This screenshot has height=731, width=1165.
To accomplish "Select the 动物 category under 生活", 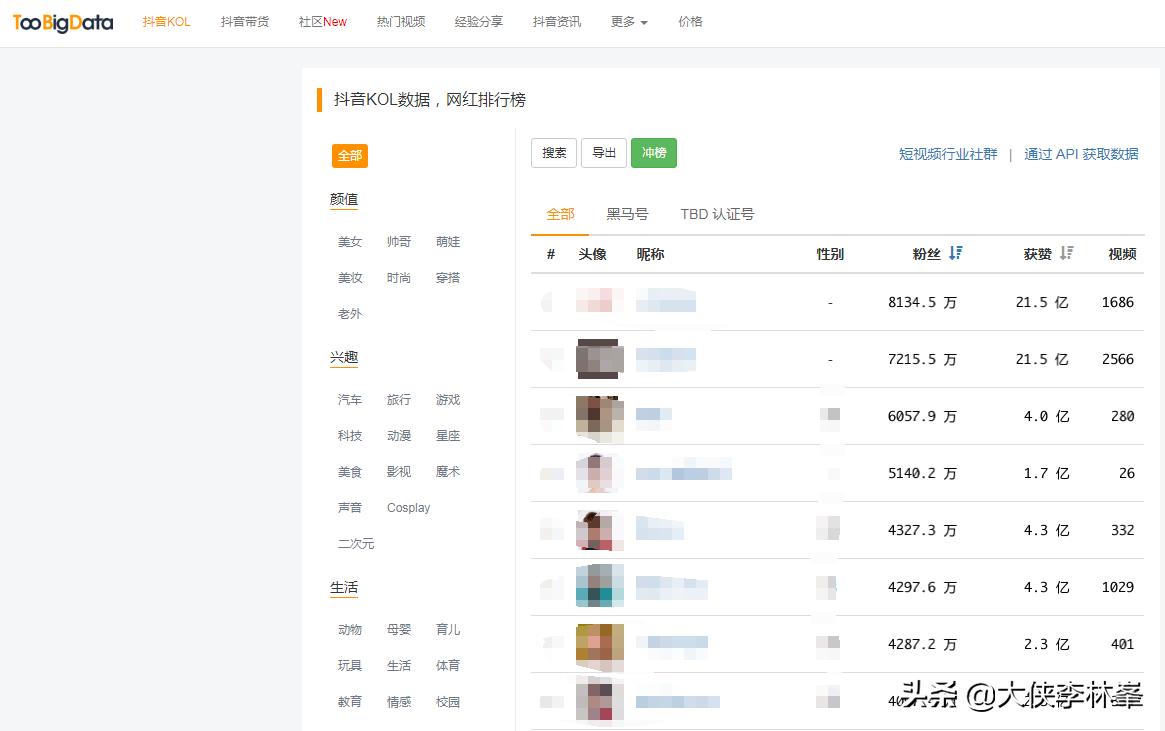I will [349, 629].
